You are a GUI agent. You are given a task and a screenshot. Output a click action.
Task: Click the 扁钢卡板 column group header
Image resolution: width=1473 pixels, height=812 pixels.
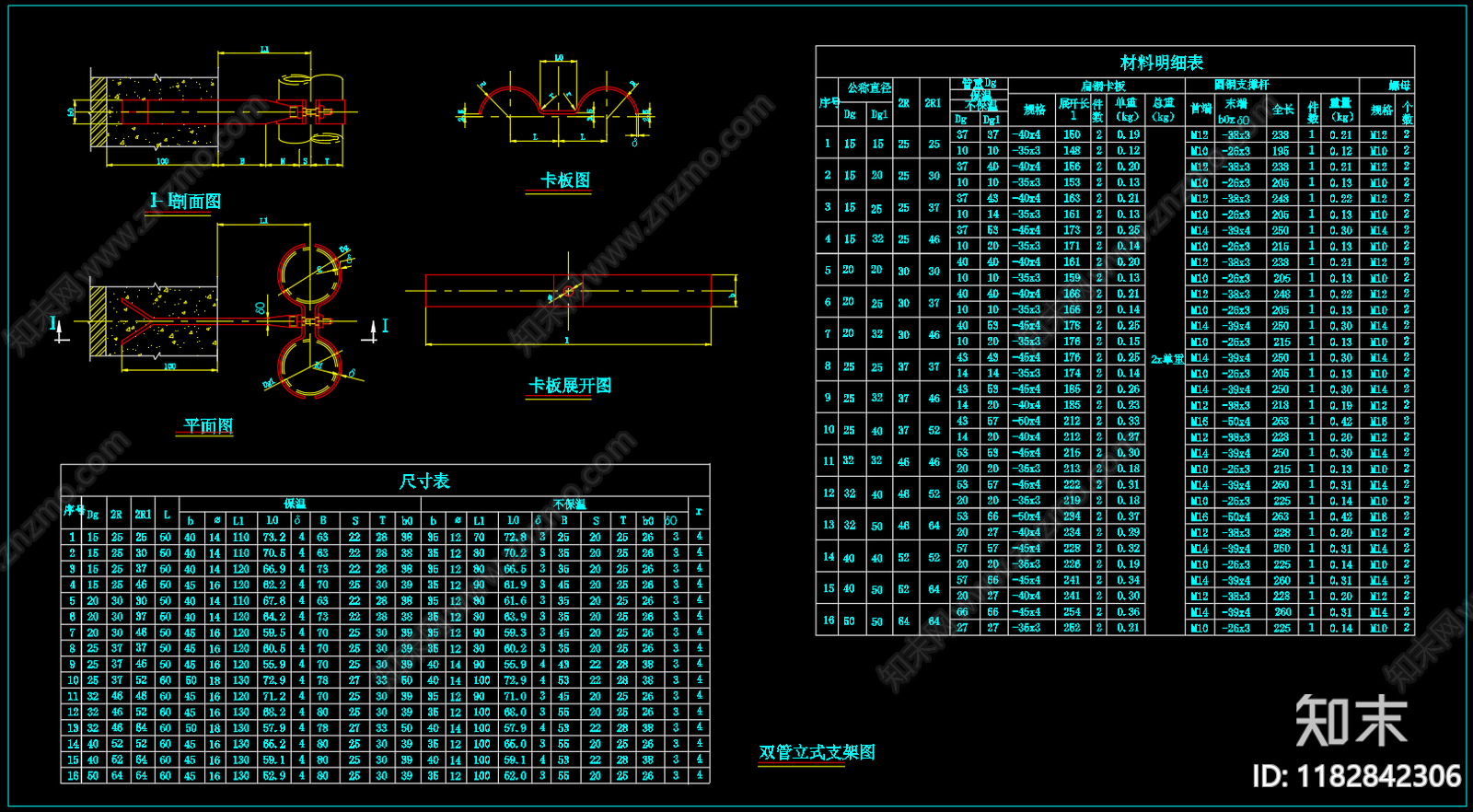1103,86
